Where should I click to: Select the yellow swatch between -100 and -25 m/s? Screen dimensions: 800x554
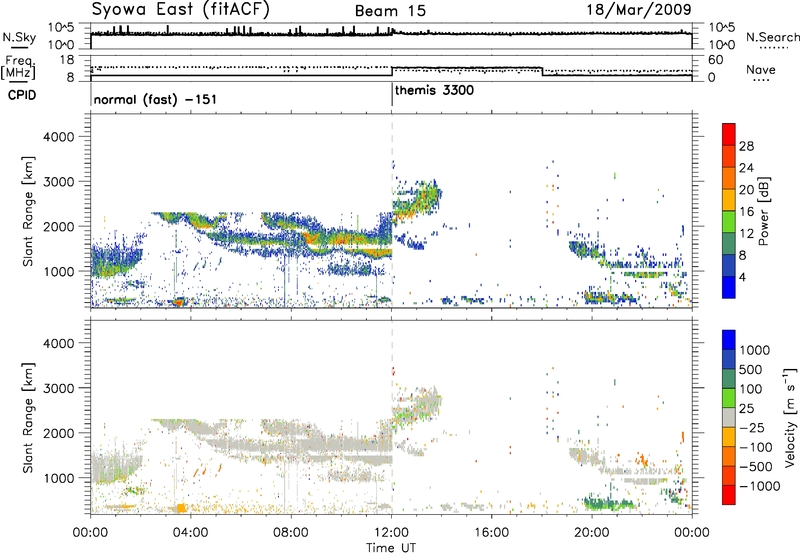729,437
